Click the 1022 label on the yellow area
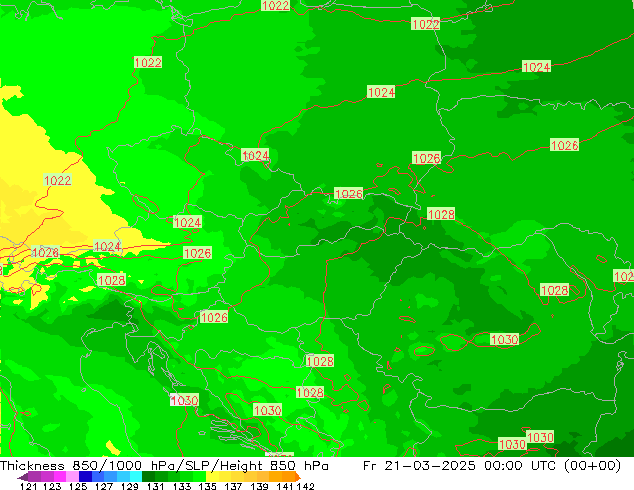The width and height of the screenshot is (634, 490). pos(57,180)
